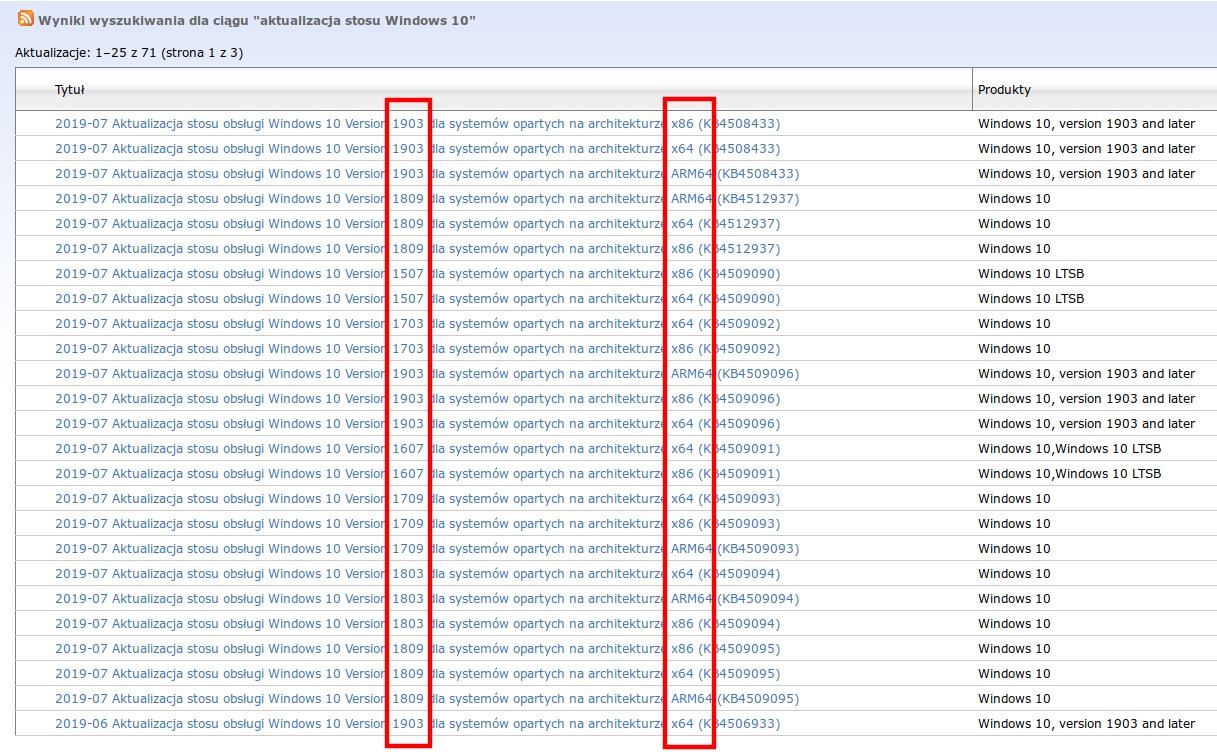The width and height of the screenshot is (1217, 752).
Task: Open the 1507 x64 KB4509090 update link
Action: 417,299
